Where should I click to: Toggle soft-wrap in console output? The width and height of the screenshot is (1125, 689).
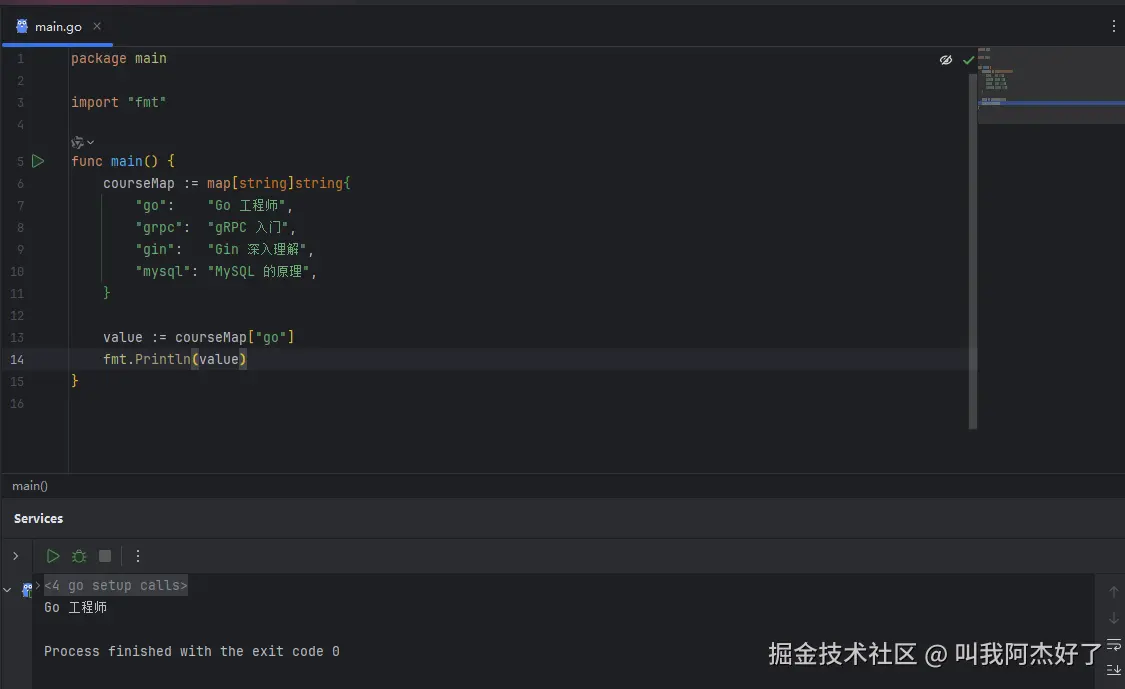pos(1114,644)
